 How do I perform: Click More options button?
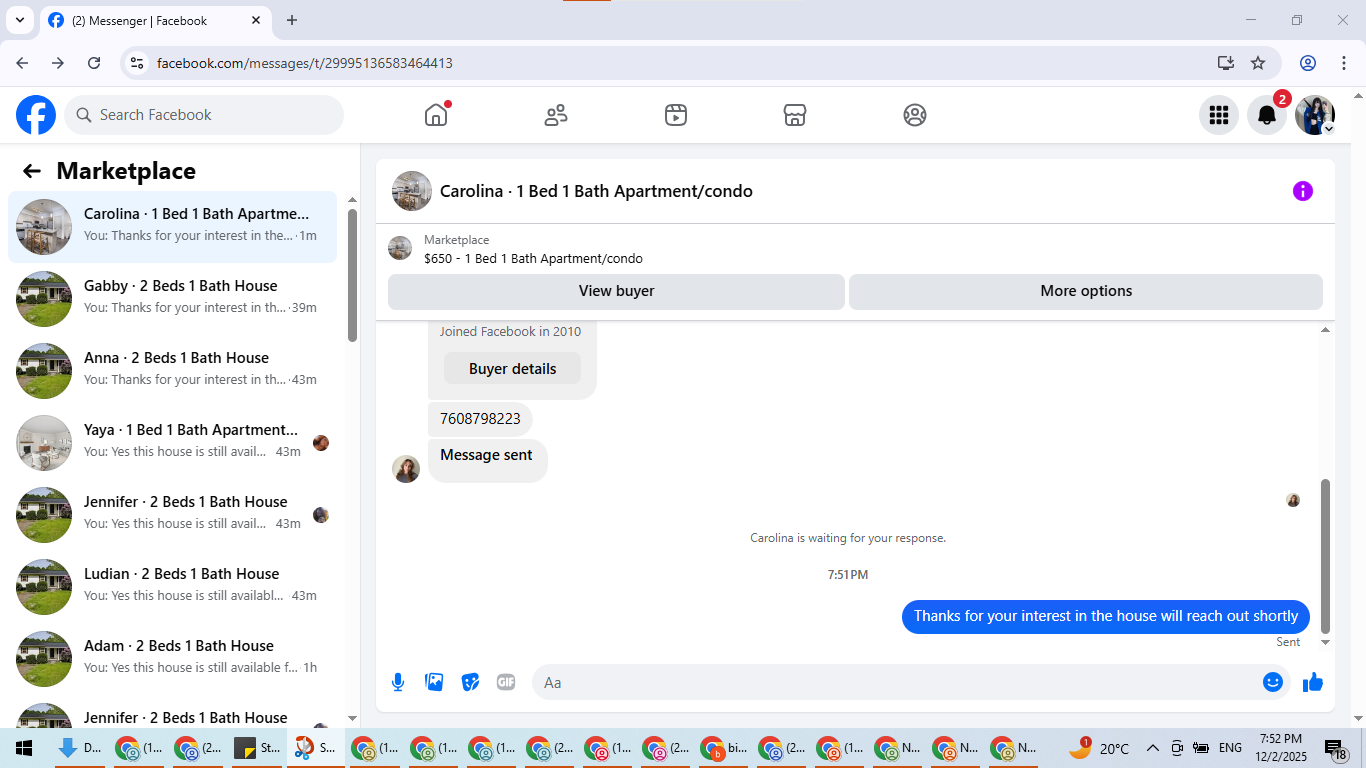[1086, 291]
